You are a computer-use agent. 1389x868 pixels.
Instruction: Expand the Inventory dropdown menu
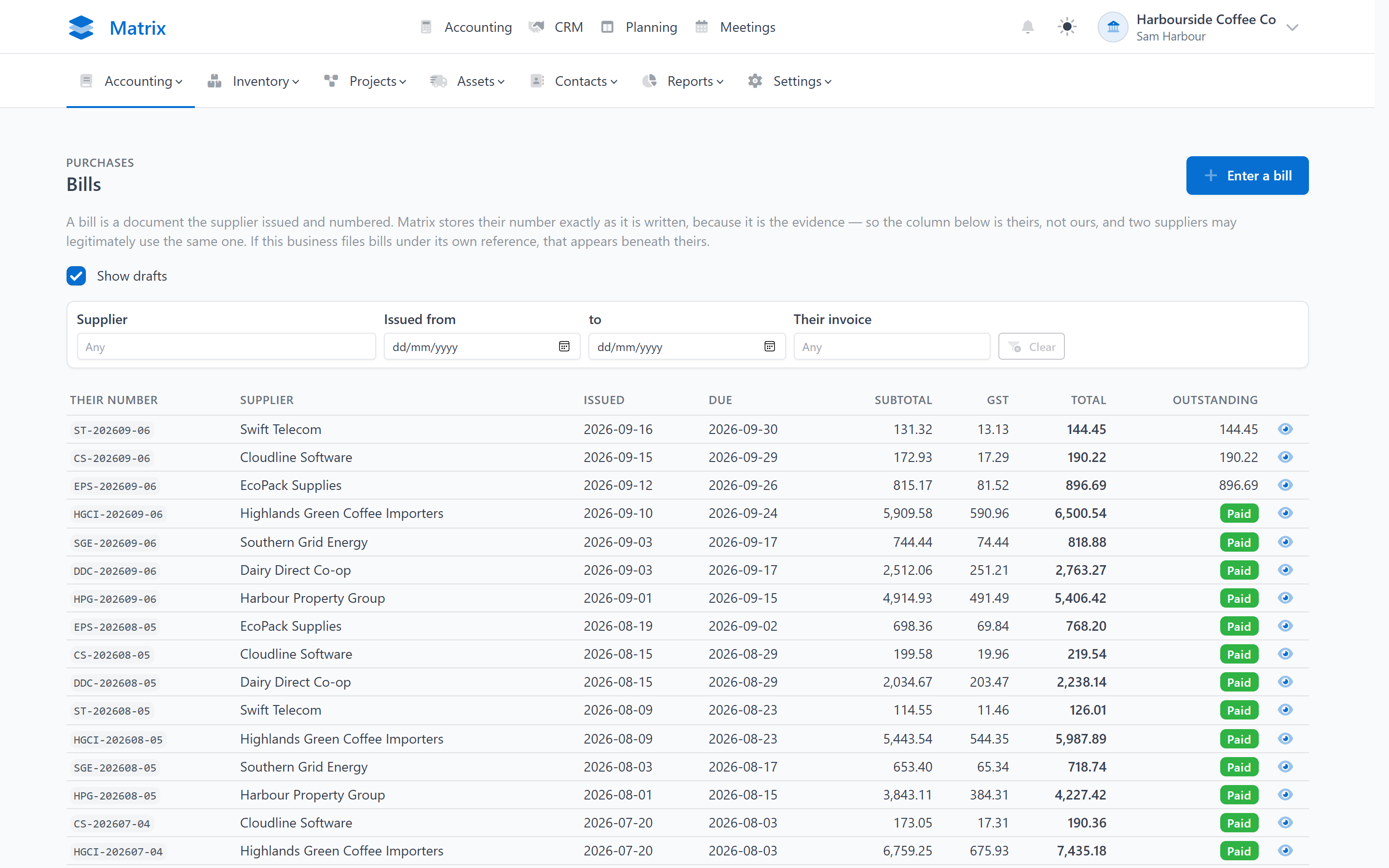pyautogui.click(x=253, y=81)
